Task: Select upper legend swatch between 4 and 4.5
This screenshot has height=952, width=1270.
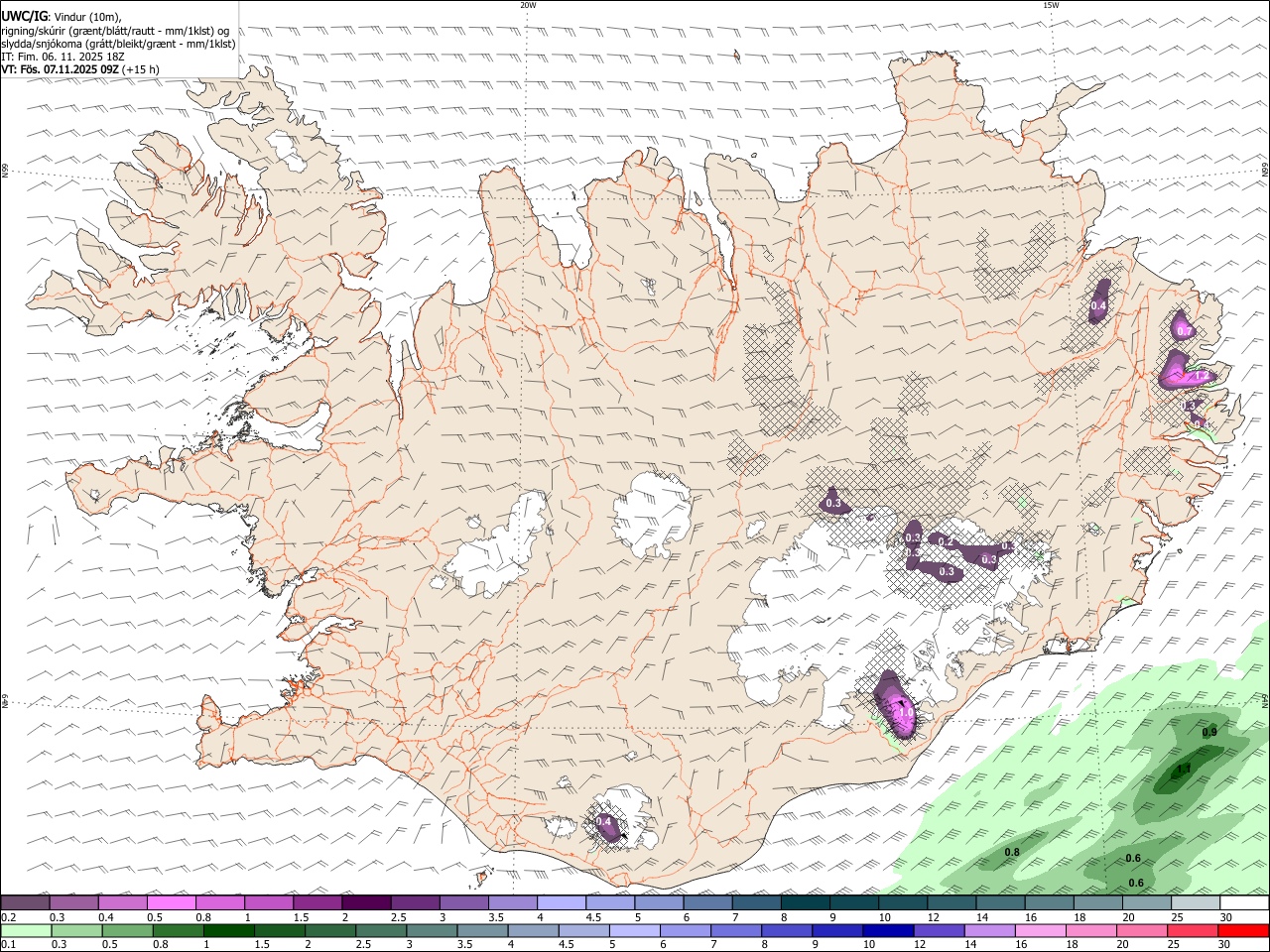Action: pyautogui.click(x=562, y=902)
